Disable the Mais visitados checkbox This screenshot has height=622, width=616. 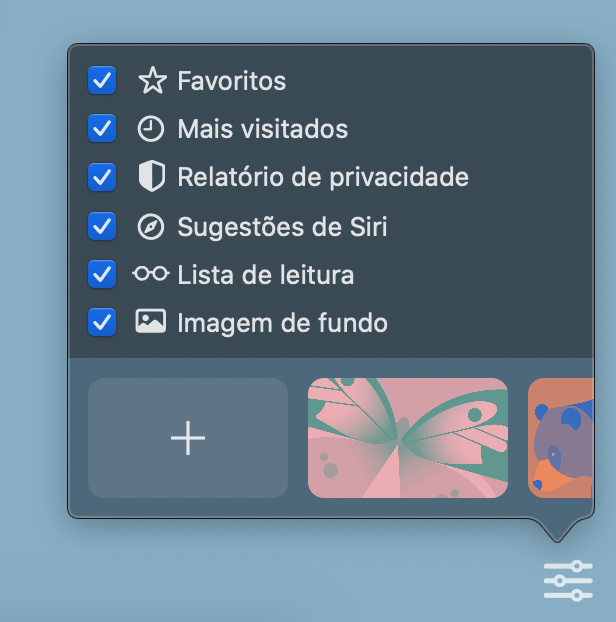(102, 129)
